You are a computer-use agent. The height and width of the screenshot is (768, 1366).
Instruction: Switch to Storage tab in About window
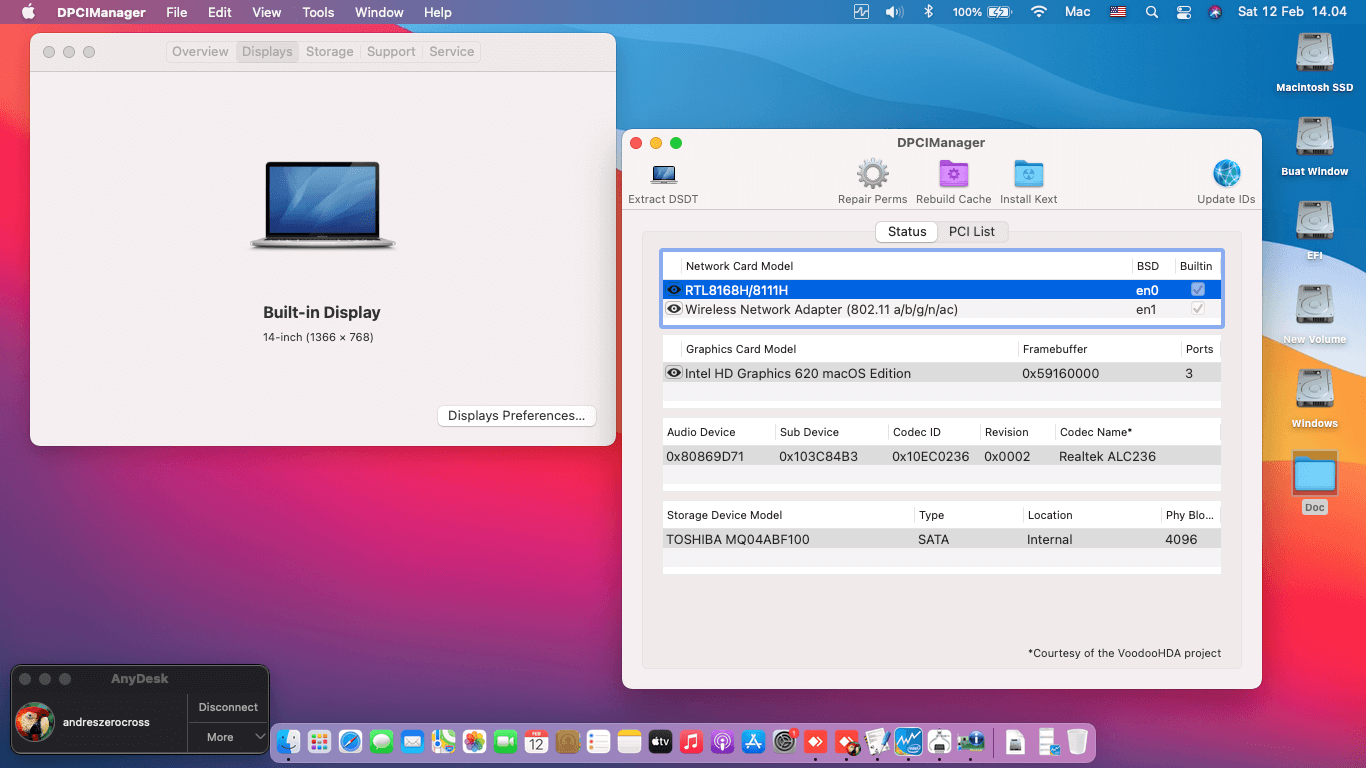(x=330, y=52)
